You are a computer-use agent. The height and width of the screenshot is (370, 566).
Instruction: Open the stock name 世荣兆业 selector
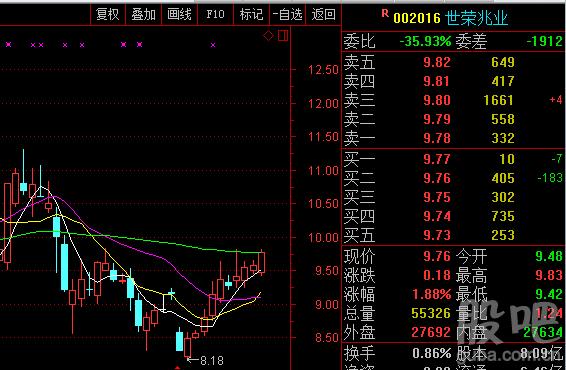click(x=476, y=18)
